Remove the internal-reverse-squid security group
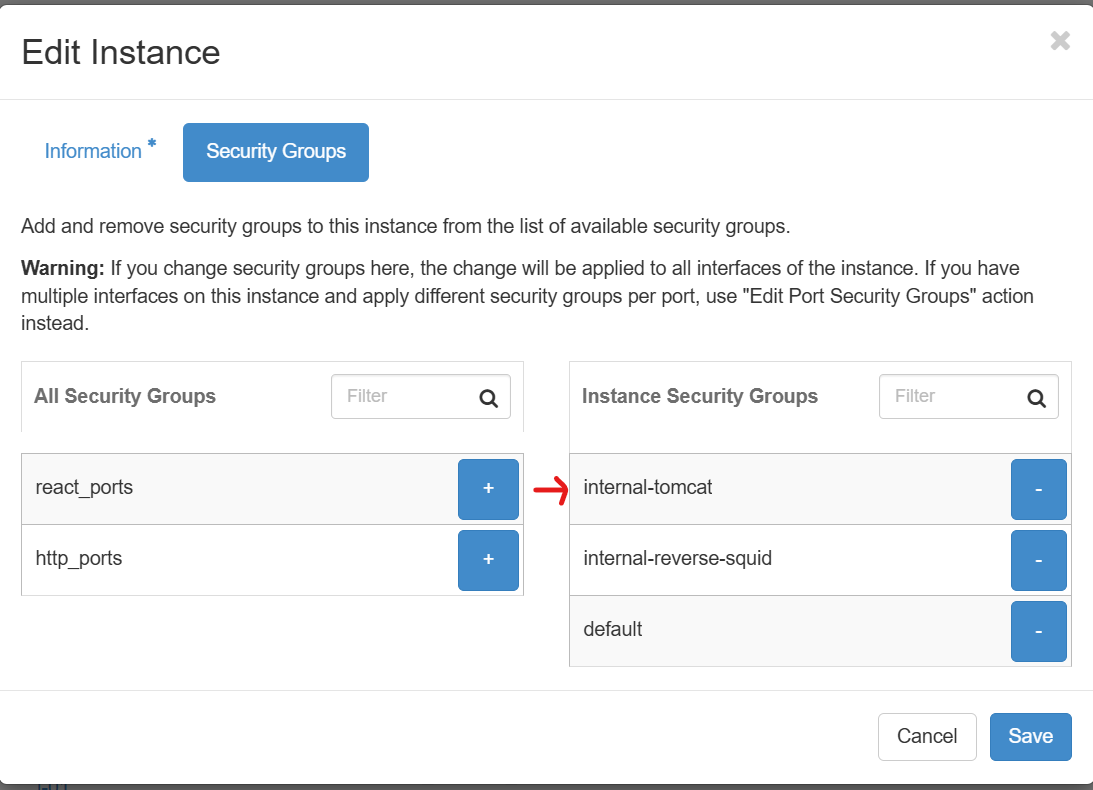The width and height of the screenshot is (1093, 790). (x=1039, y=560)
